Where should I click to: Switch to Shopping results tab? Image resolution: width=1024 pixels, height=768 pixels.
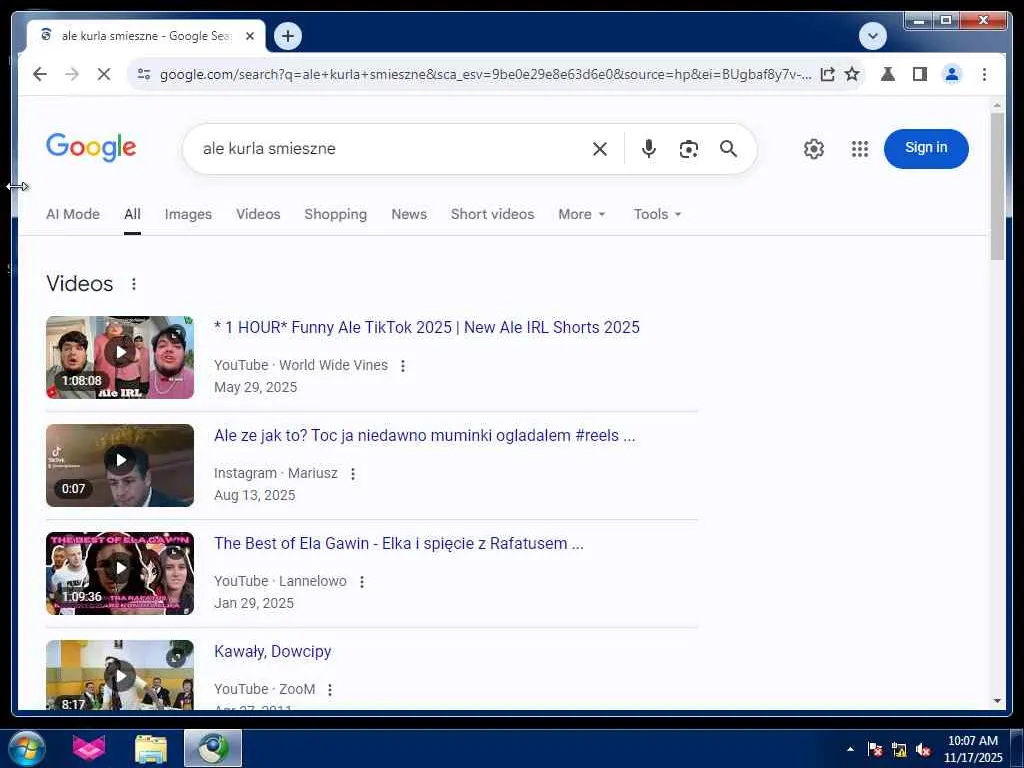tap(336, 214)
